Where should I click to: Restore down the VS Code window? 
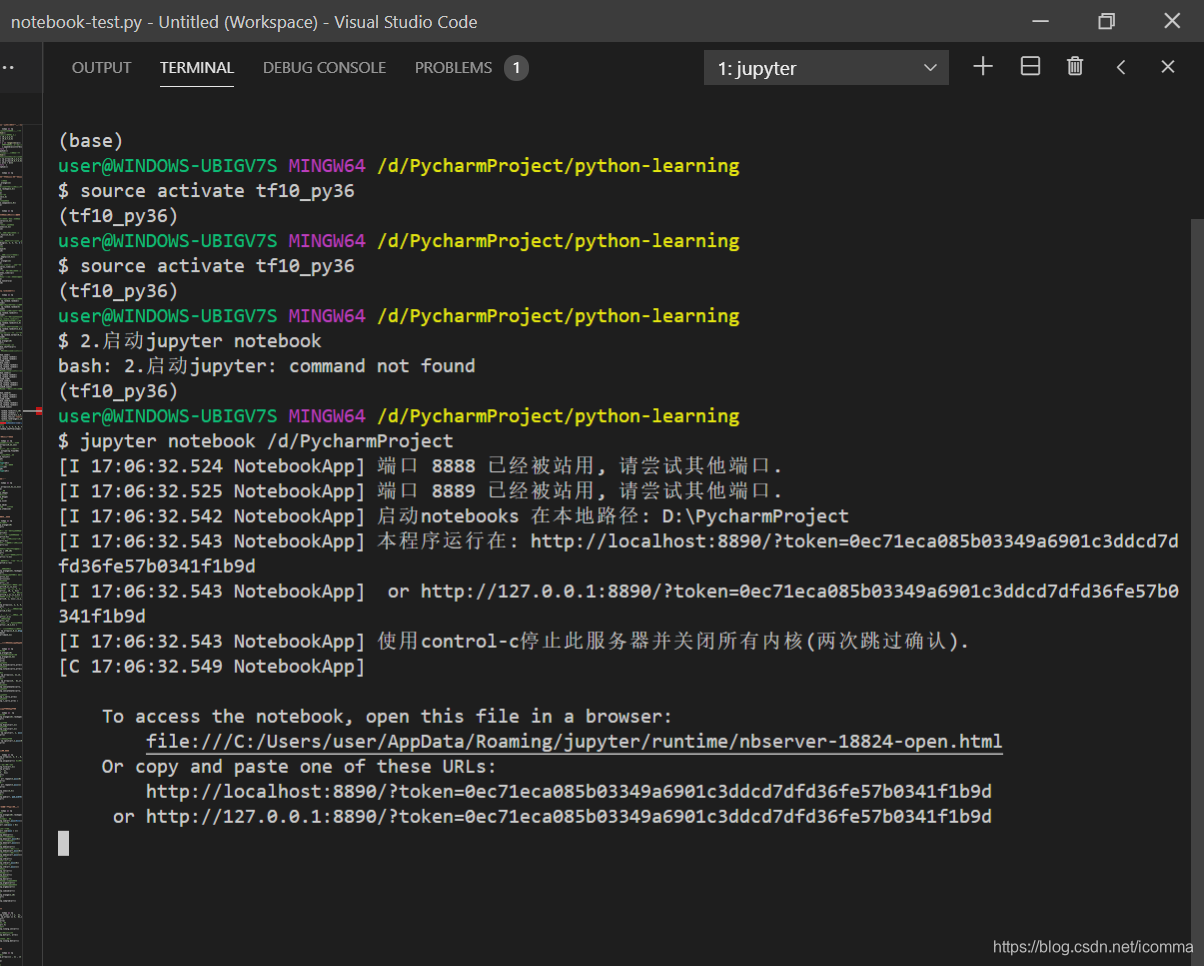coord(1106,21)
